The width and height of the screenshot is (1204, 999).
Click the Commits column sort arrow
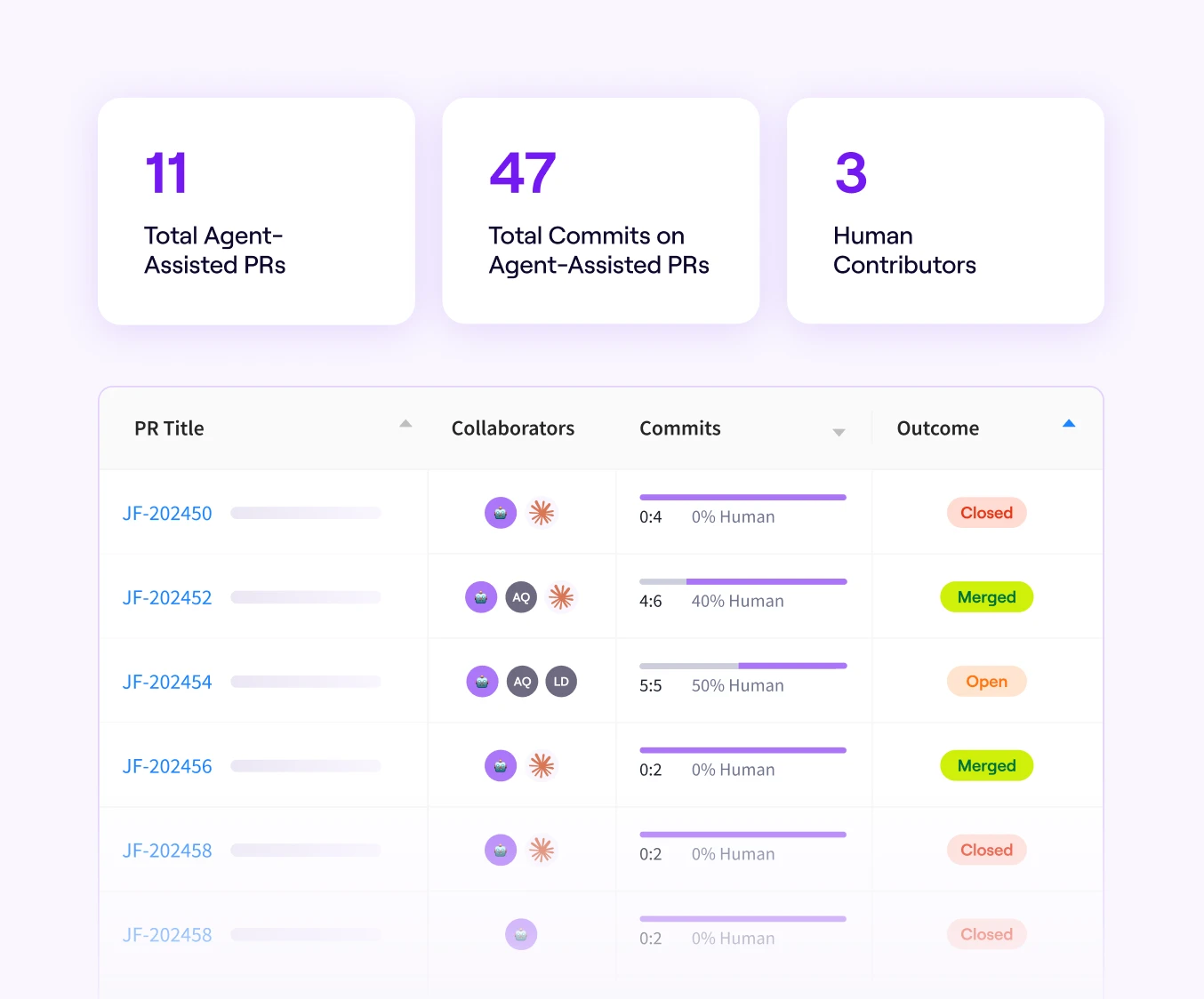click(x=839, y=433)
